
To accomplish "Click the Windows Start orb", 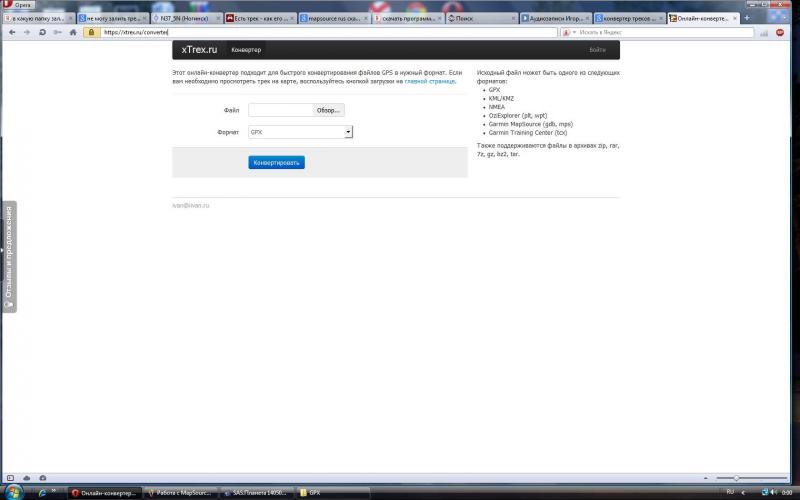I will [x=14, y=493].
